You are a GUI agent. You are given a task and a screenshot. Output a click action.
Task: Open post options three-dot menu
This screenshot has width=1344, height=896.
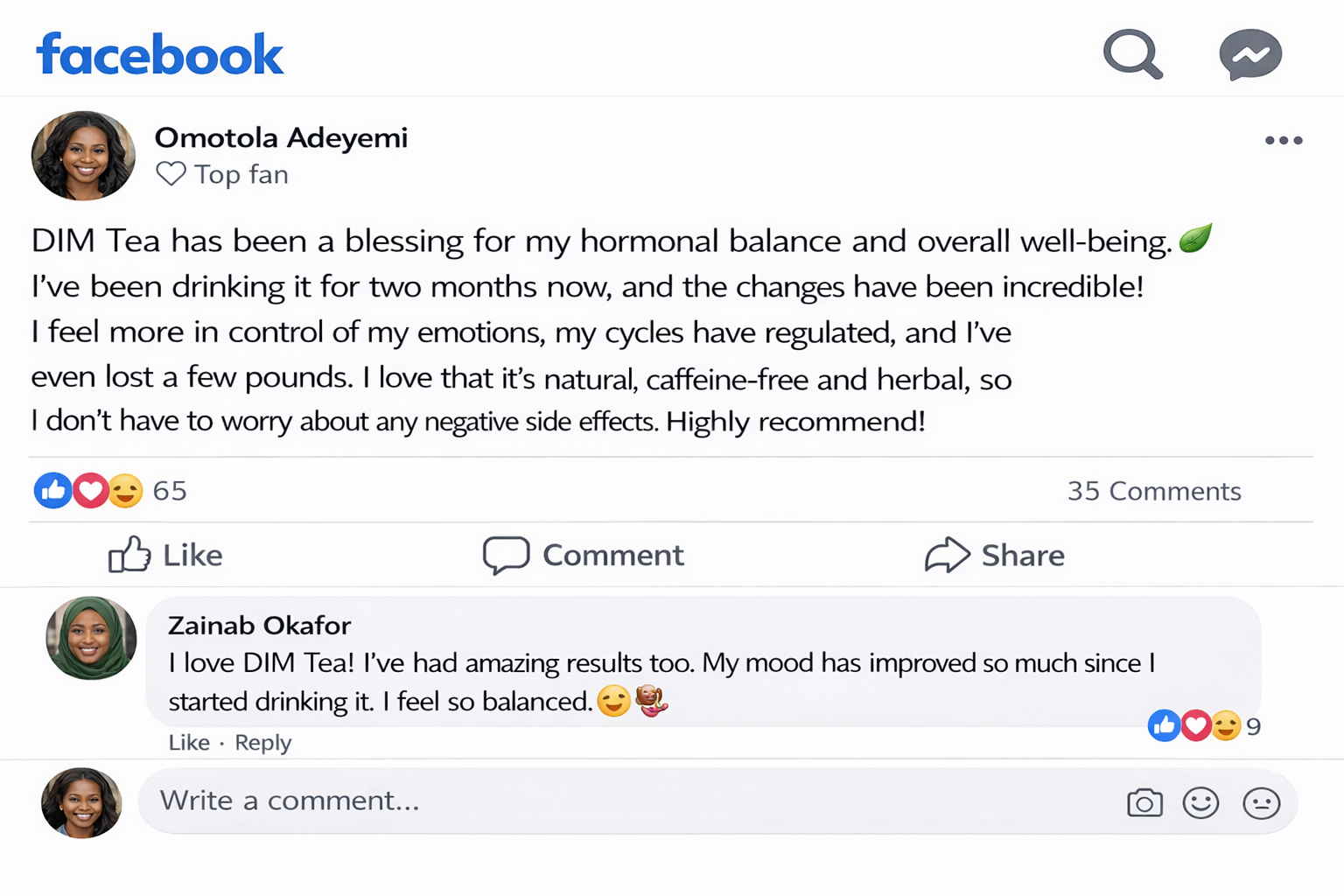click(1283, 140)
